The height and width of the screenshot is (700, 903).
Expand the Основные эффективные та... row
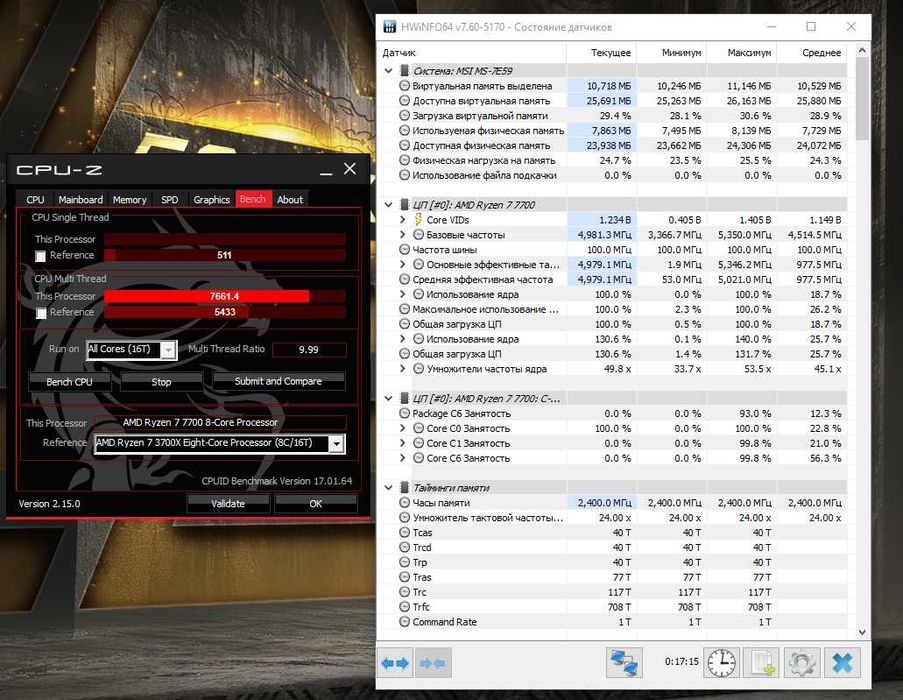pyautogui.click(x=403, y=265)
